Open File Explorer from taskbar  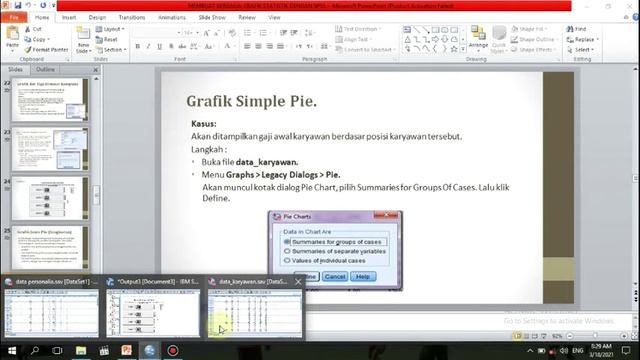pos(81,351)
